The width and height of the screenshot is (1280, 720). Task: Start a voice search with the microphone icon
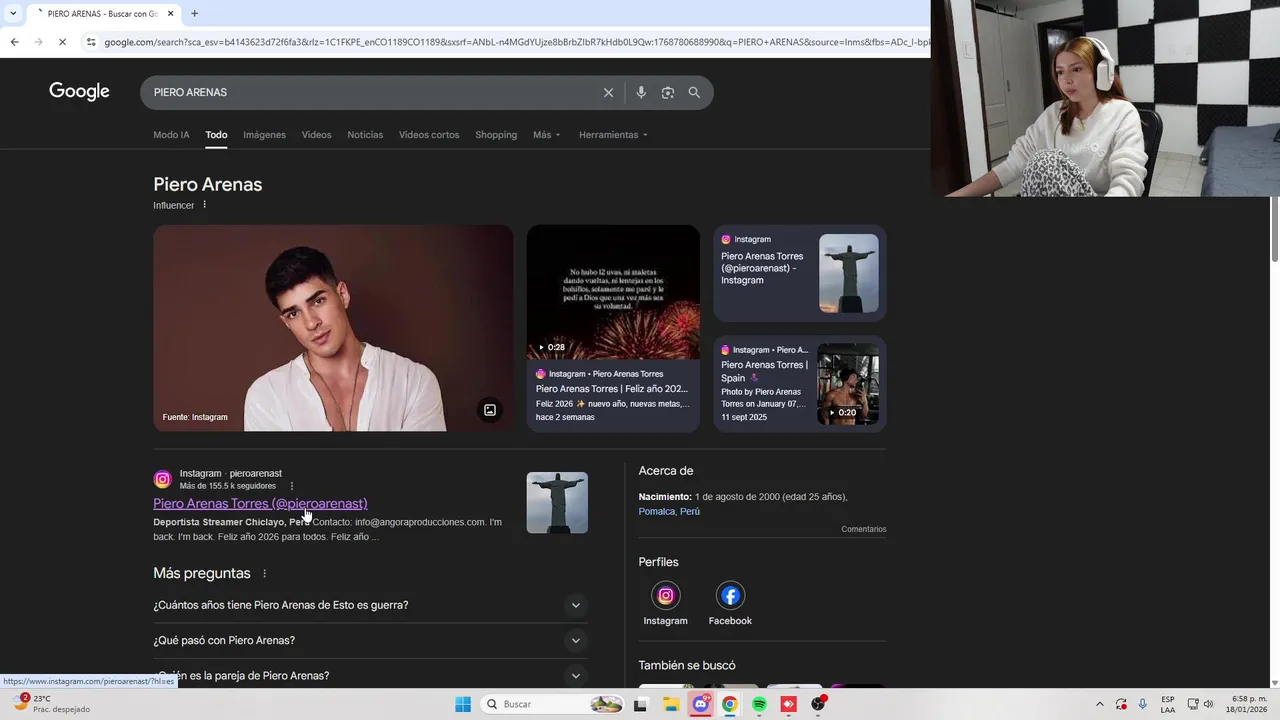click(x=641, y=92)
